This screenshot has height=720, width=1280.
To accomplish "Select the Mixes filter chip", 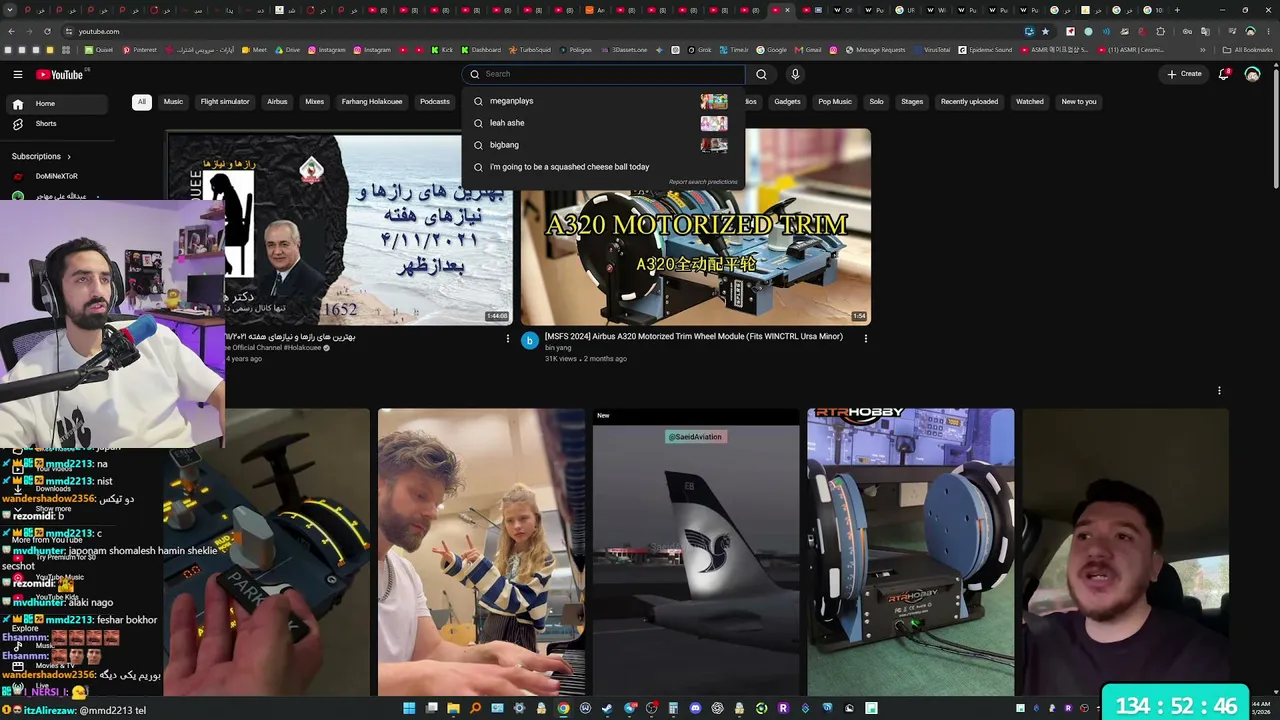I will tap(315, 101).
